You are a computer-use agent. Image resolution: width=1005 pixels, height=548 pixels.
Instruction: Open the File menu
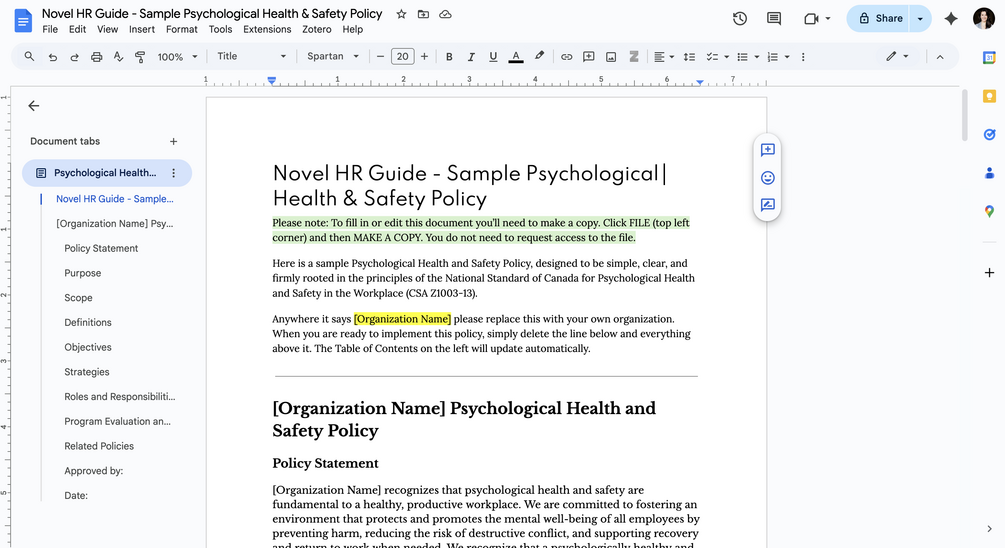(x=50, y=29)
